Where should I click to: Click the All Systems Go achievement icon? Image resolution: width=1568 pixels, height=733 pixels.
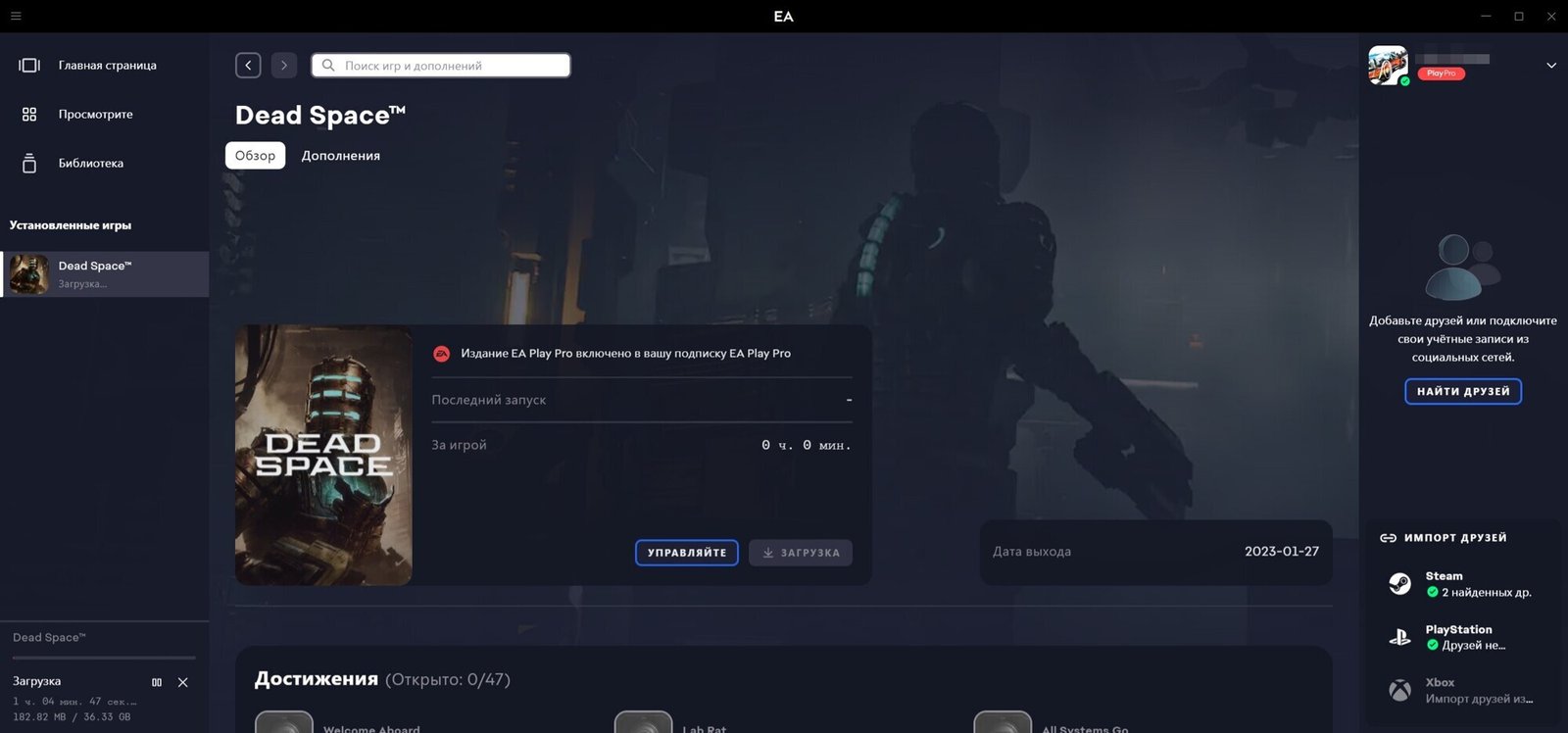1003,723
